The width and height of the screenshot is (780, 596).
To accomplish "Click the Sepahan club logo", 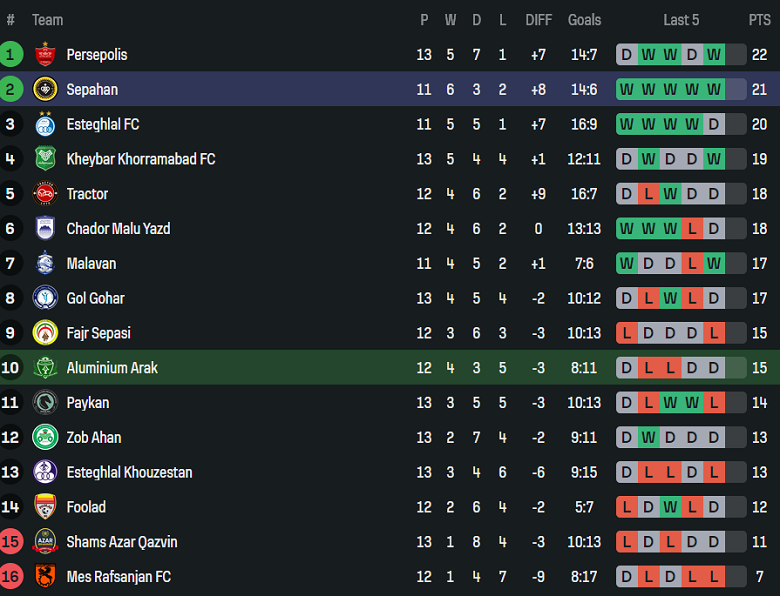I will coord(45,90).
